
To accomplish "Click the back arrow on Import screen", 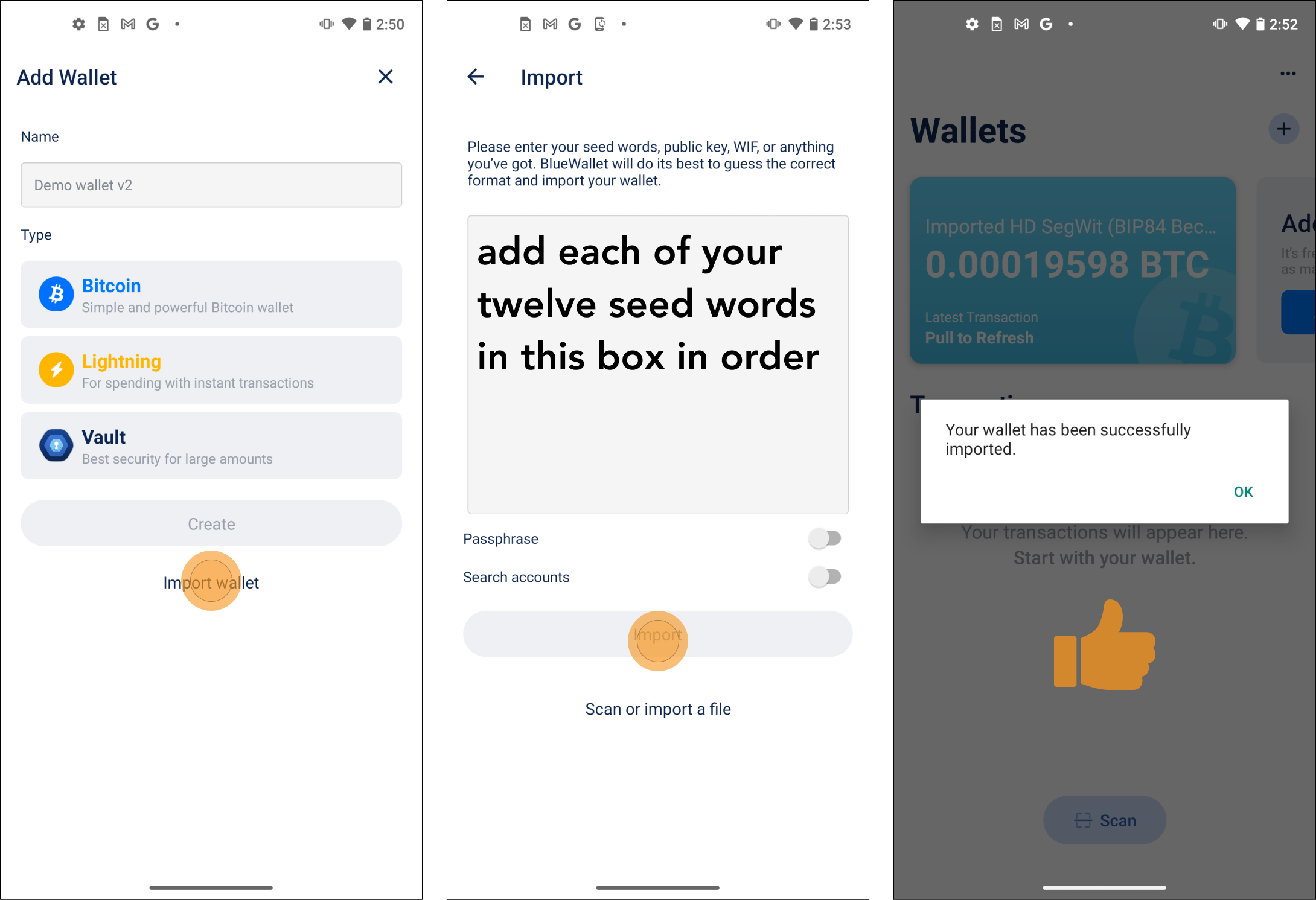I will (477, 77).
